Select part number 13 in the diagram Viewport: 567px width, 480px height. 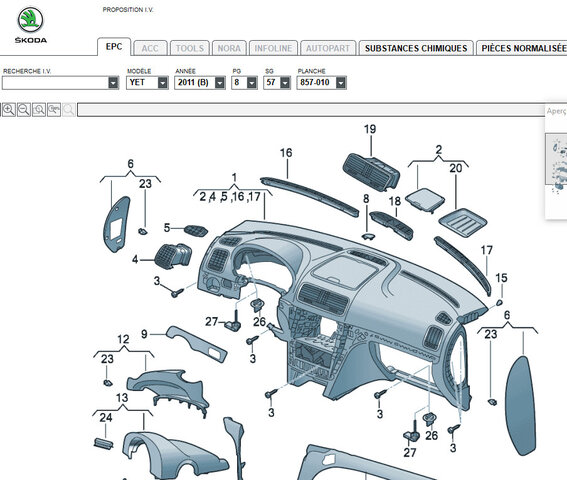tap(122, 398)
